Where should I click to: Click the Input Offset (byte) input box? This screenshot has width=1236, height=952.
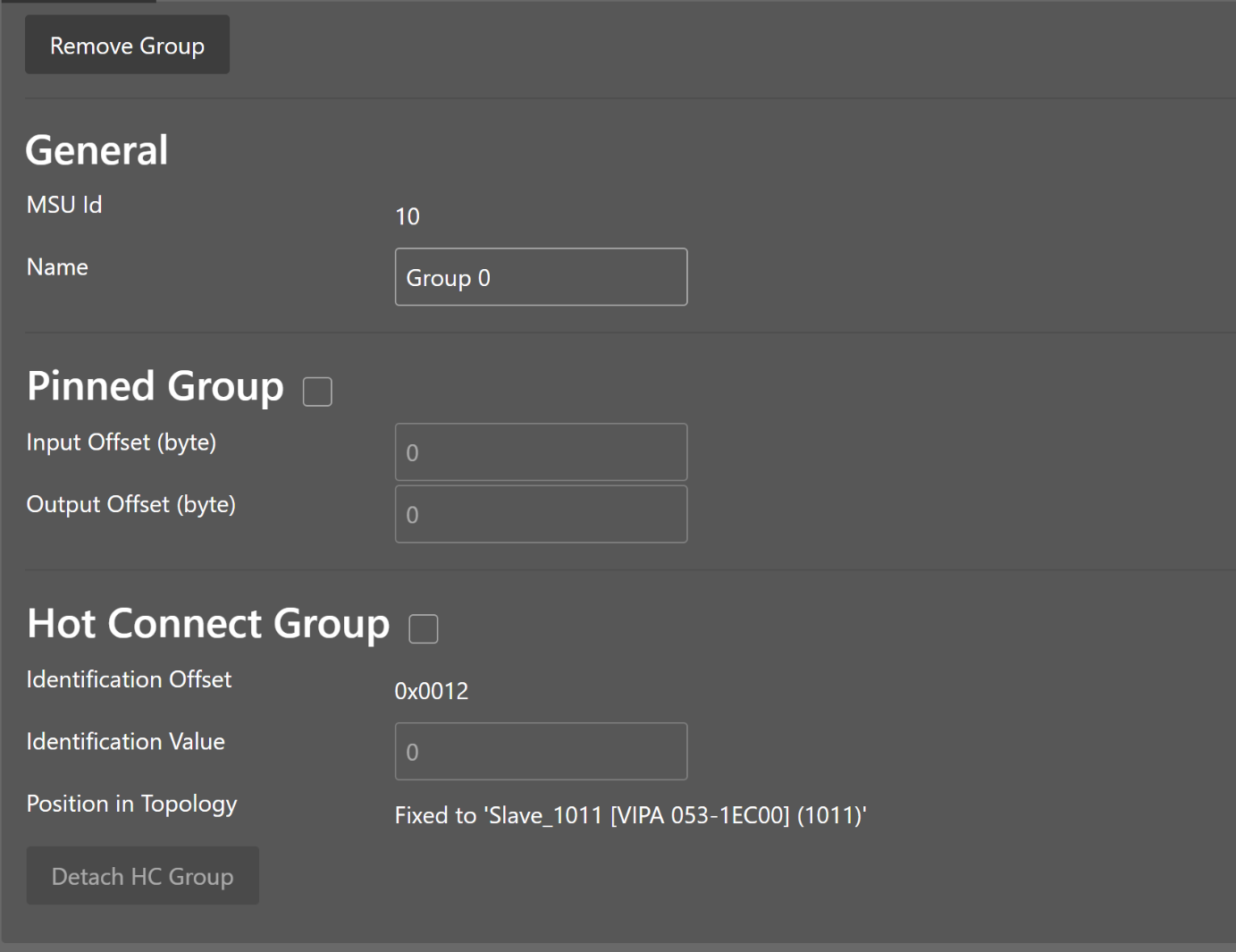click(x=541, y=452)
